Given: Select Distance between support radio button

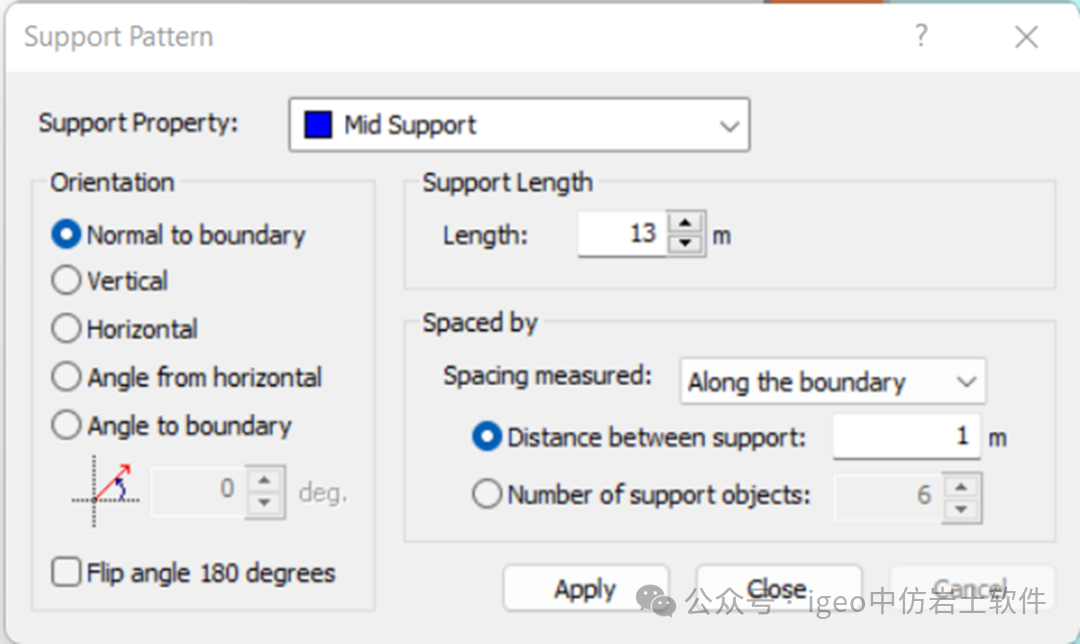Looking at the screenshot, I should [487, 438].
